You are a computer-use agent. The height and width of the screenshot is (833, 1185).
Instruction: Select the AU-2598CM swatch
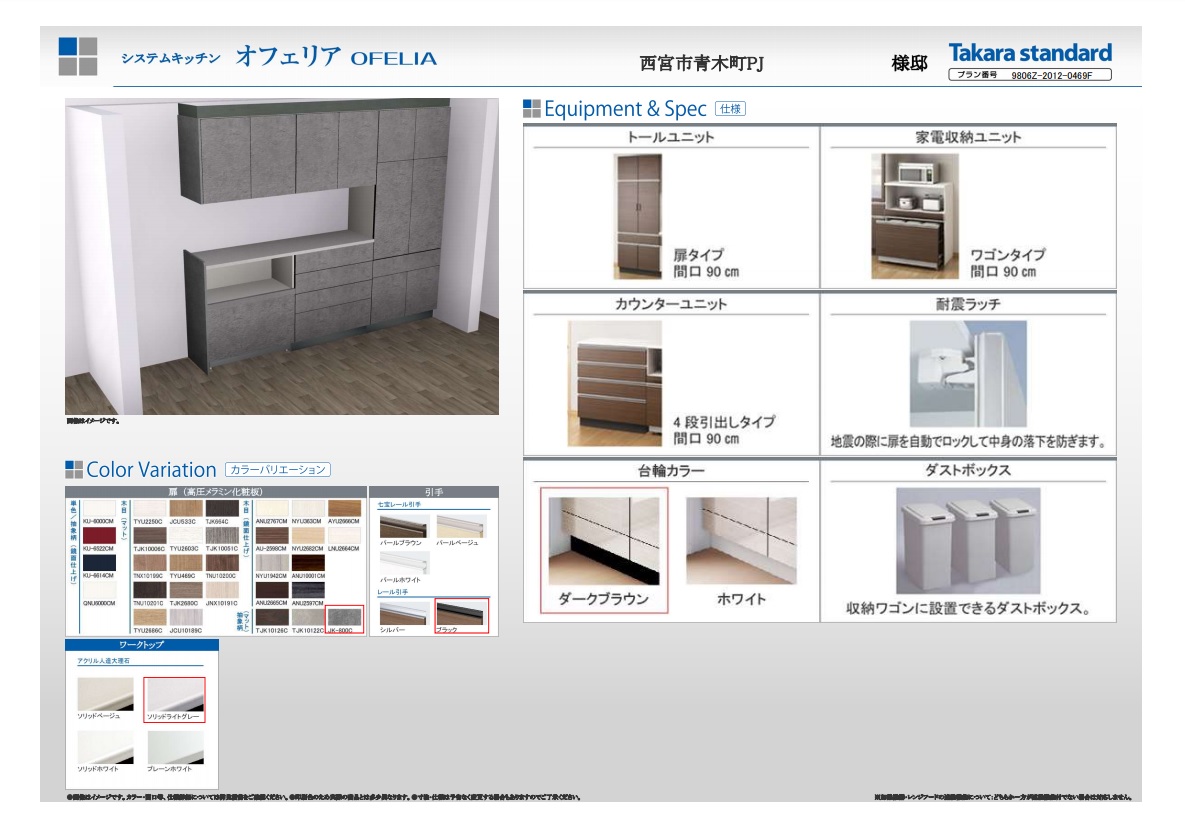pyautogui.click(x=272, y=535)
